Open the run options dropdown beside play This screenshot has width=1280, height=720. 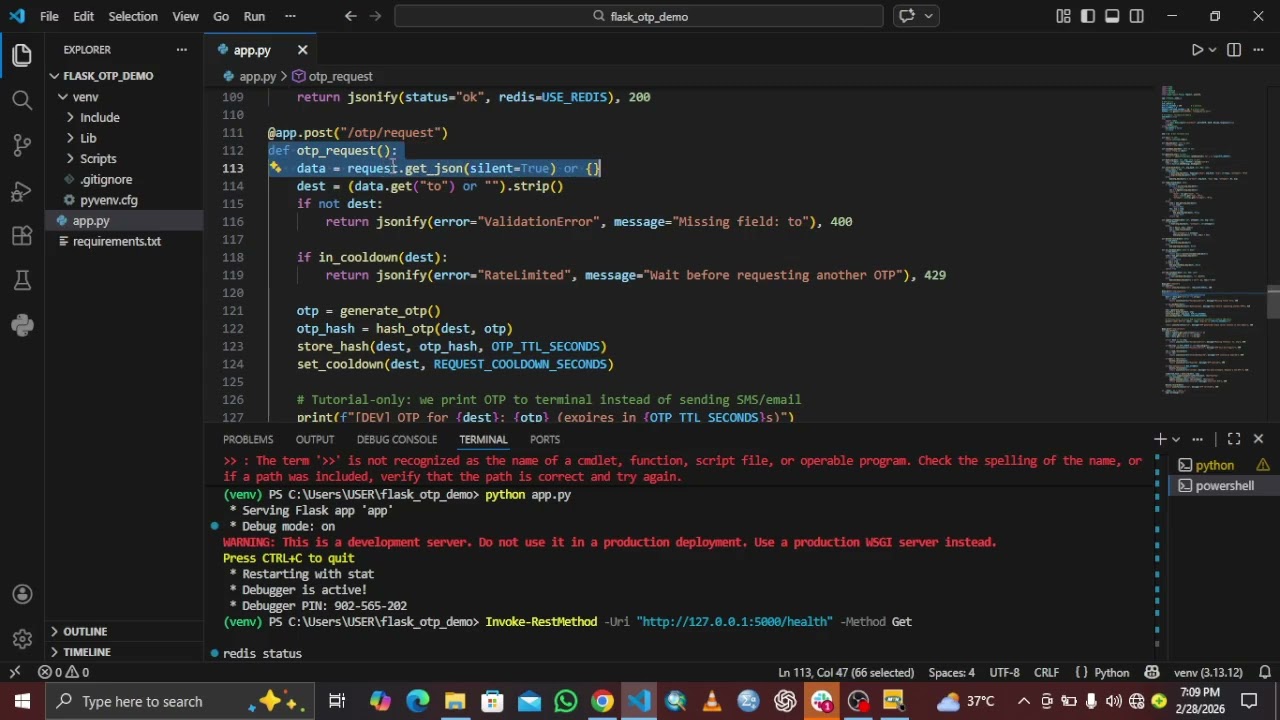click(1212, 50)
